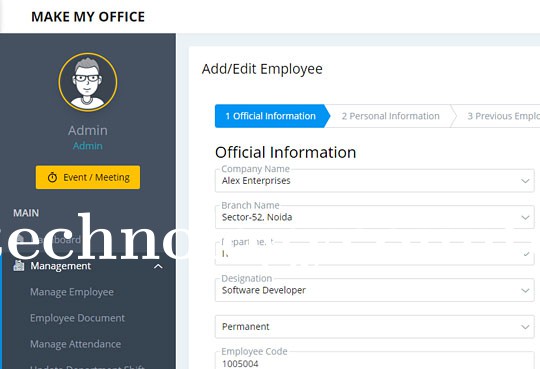Click the Official Information section heading

pos(285,152)
